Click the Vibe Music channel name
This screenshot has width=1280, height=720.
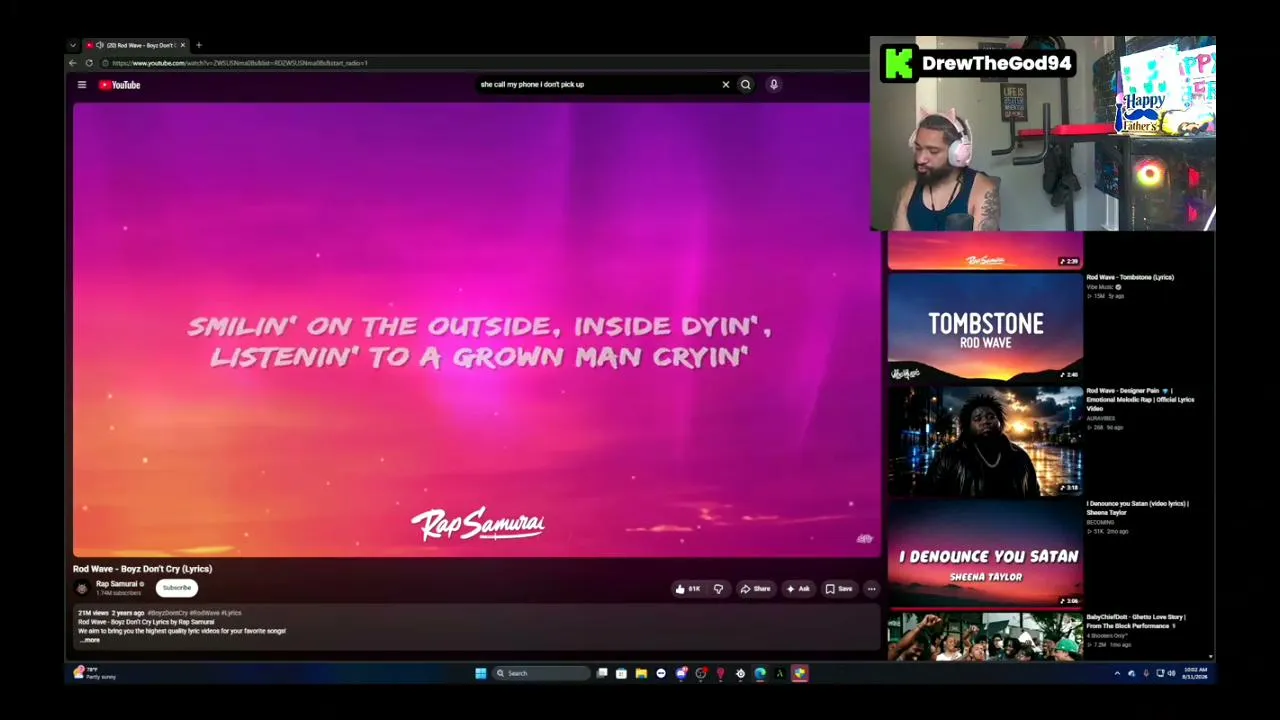1100,287
